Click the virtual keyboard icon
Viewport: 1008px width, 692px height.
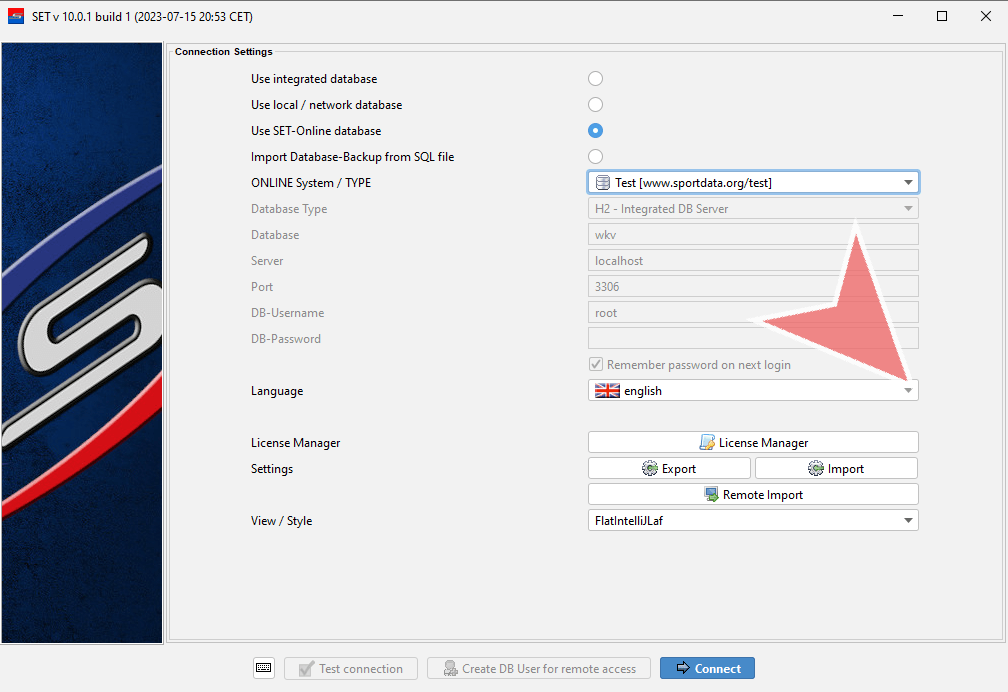[x=263, y=669]
